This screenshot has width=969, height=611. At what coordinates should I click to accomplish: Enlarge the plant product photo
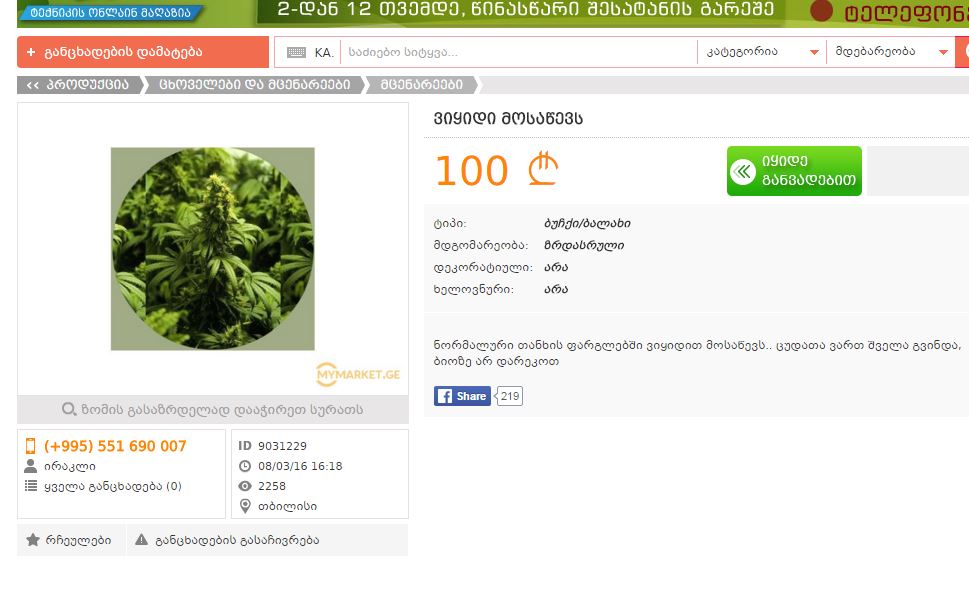[213, 248]
